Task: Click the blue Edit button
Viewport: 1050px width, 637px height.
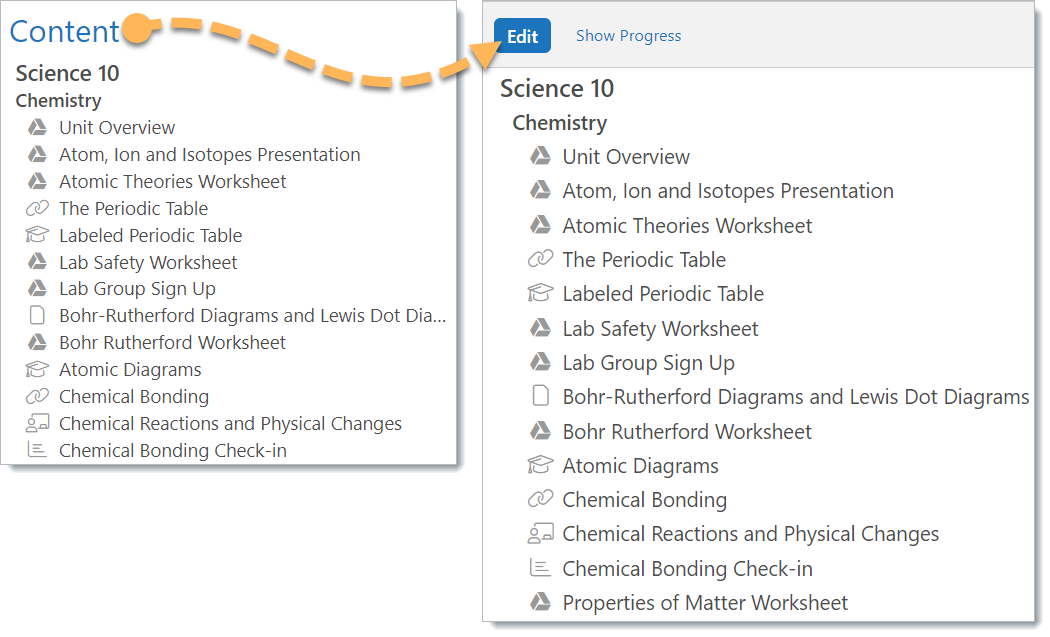Action: click(522, 36)
